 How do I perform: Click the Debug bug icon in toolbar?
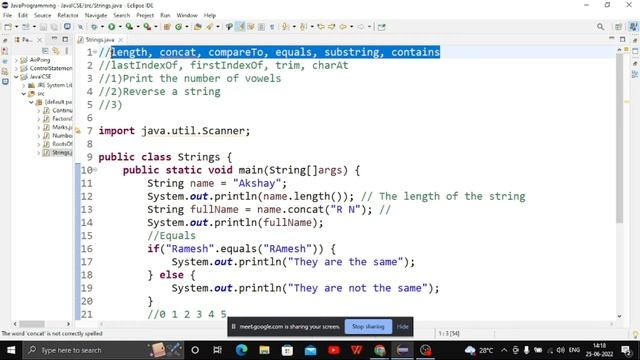[x=94, y=27]
